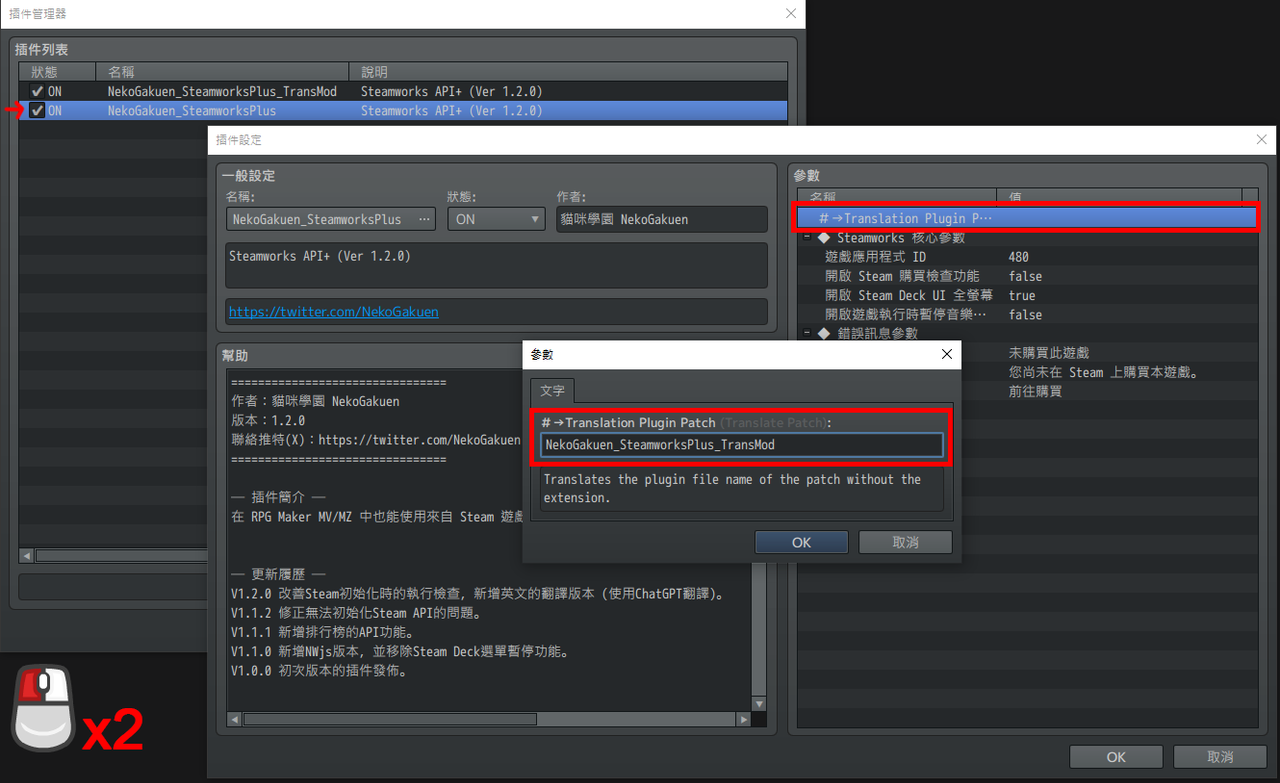
Task: Click the 您尚未在 Steam 上購買本遊戲 value
Action: [1105, 372]
